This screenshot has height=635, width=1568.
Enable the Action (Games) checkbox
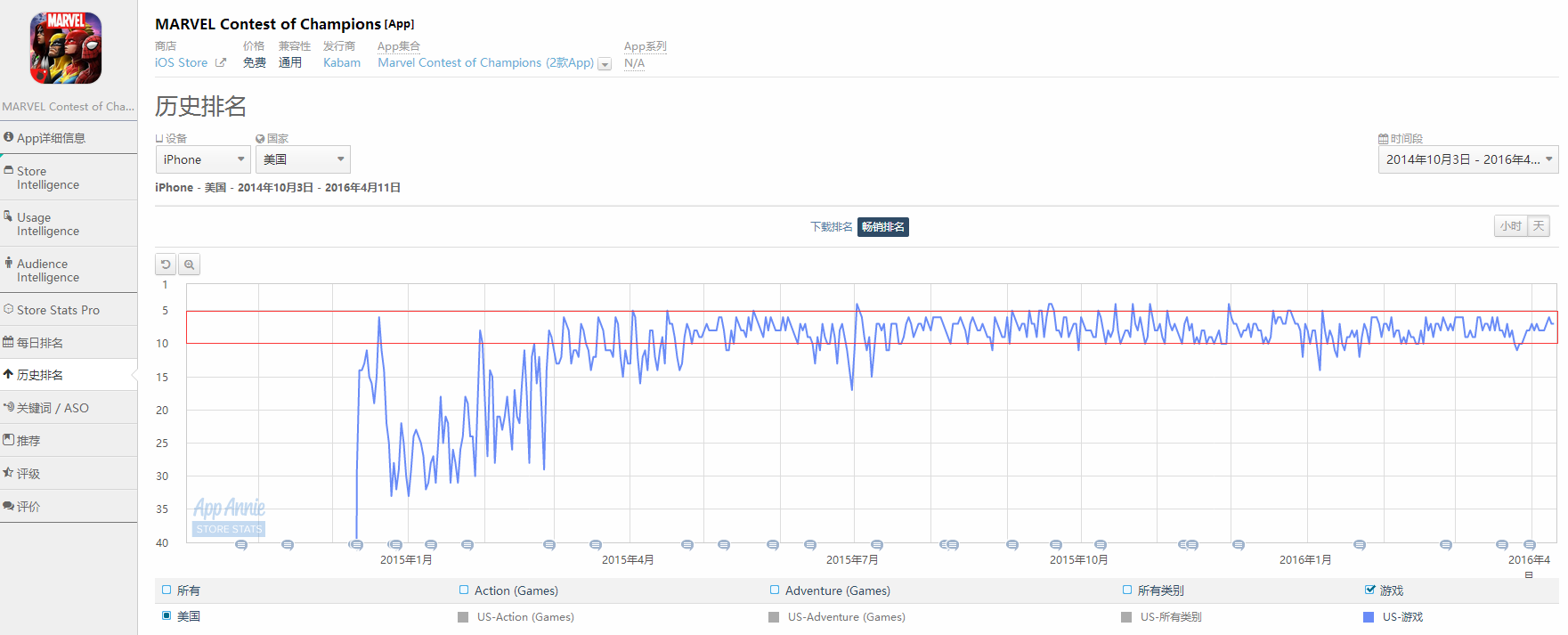(x=464, y=590)
